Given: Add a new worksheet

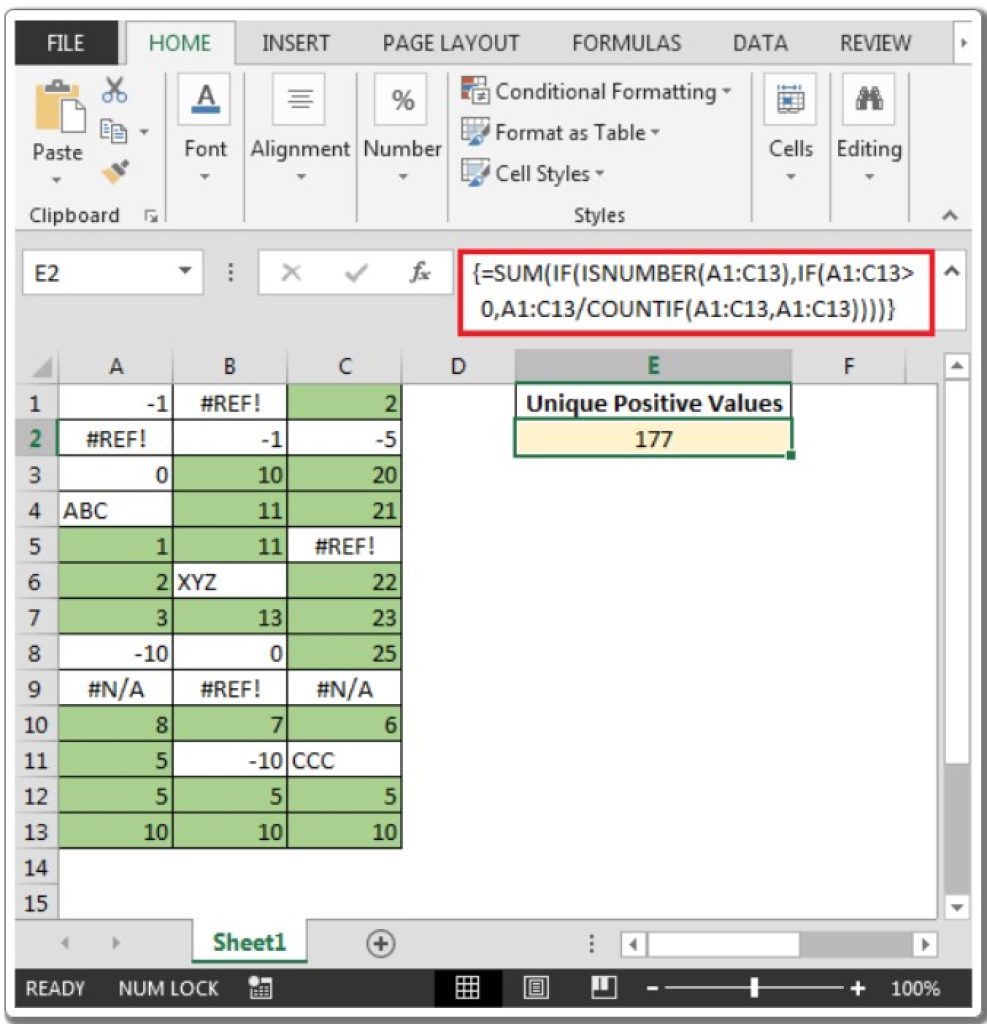Looking at the screenshot, I should [x=381, y=941].
